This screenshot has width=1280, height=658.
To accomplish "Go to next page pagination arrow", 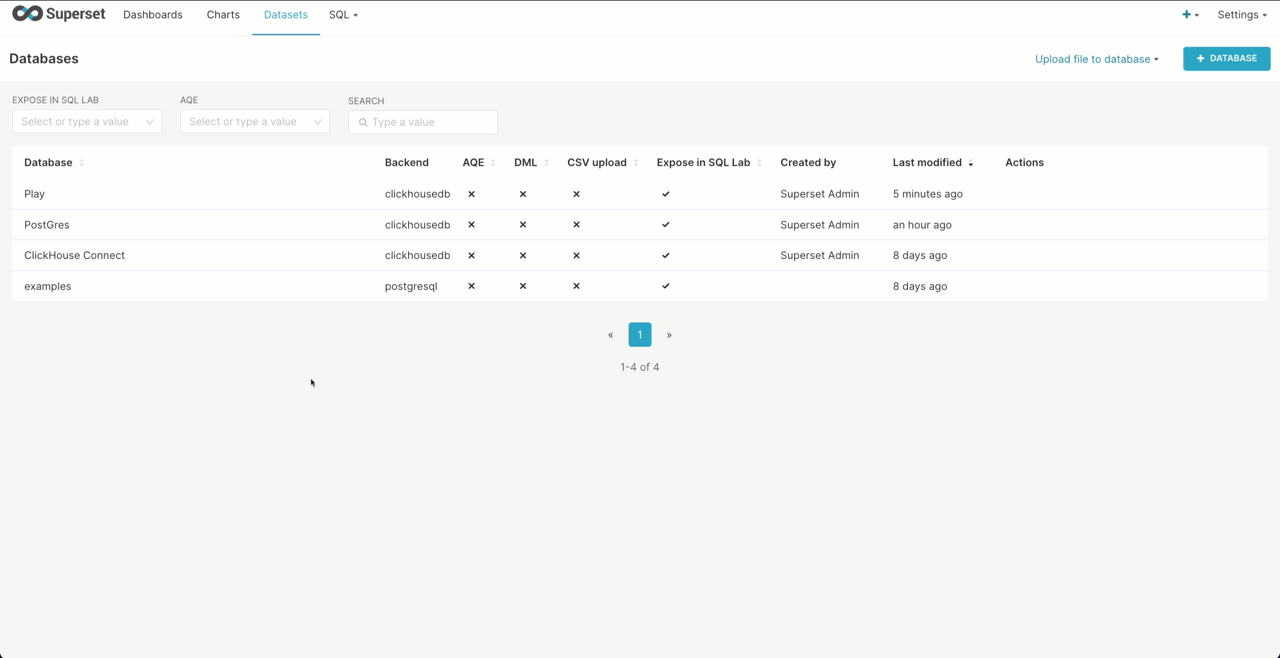I will point(669,335).
